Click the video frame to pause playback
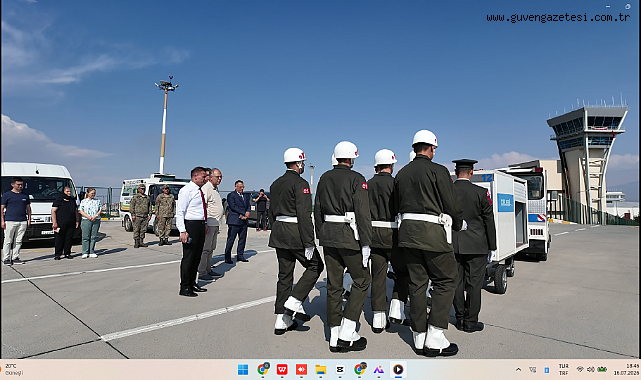Screen dimensions: 641x380 click(320, 180)
